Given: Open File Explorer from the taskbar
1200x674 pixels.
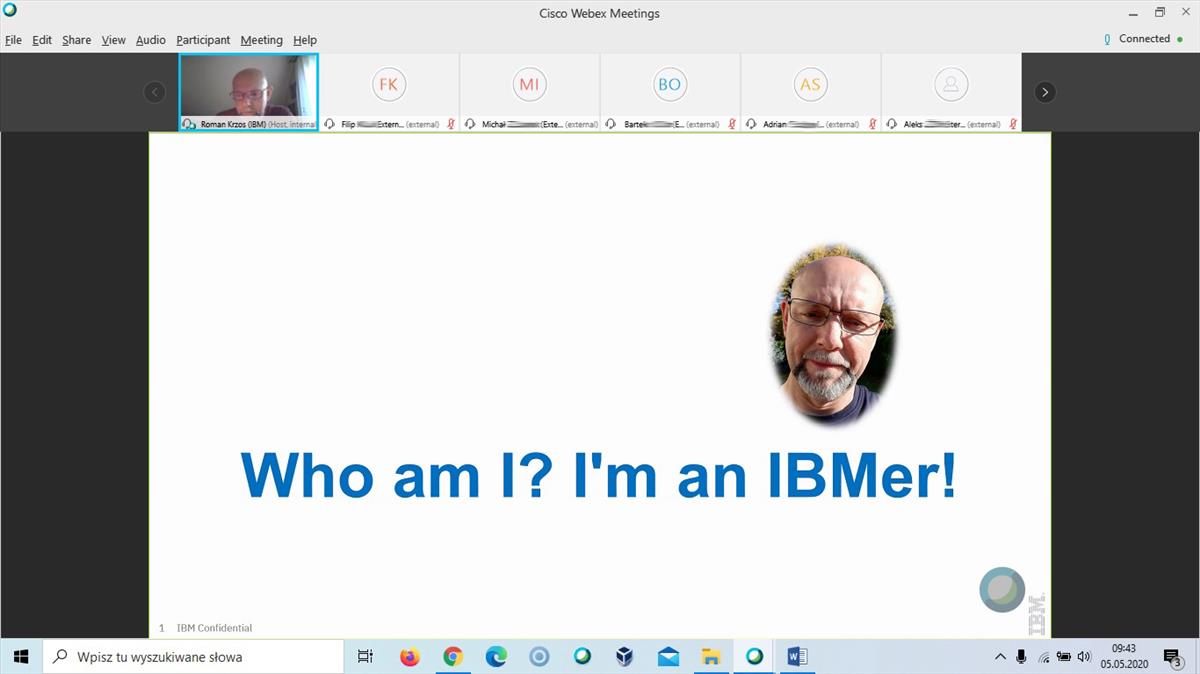Looking at the screenshot, I should coord(711,656).
